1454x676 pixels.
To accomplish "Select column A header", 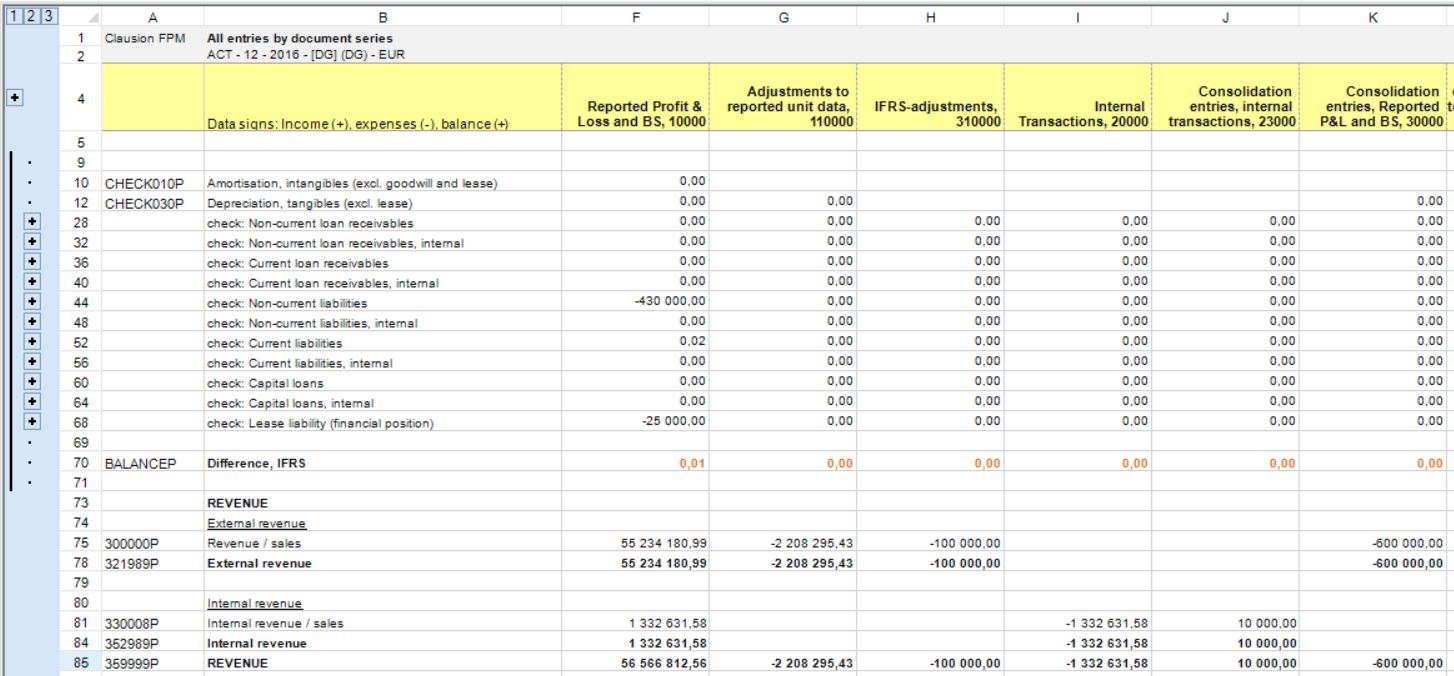I will click(152, 18).
